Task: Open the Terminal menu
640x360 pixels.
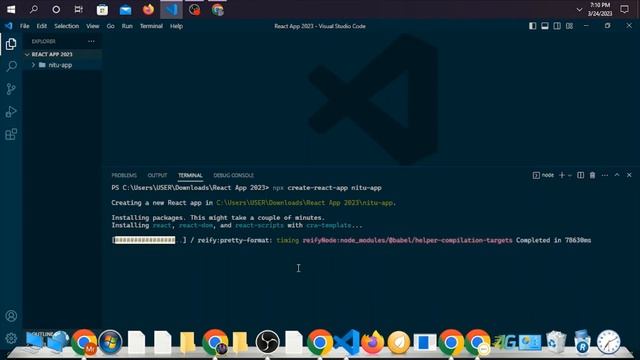Action: (x=151, y=26)
